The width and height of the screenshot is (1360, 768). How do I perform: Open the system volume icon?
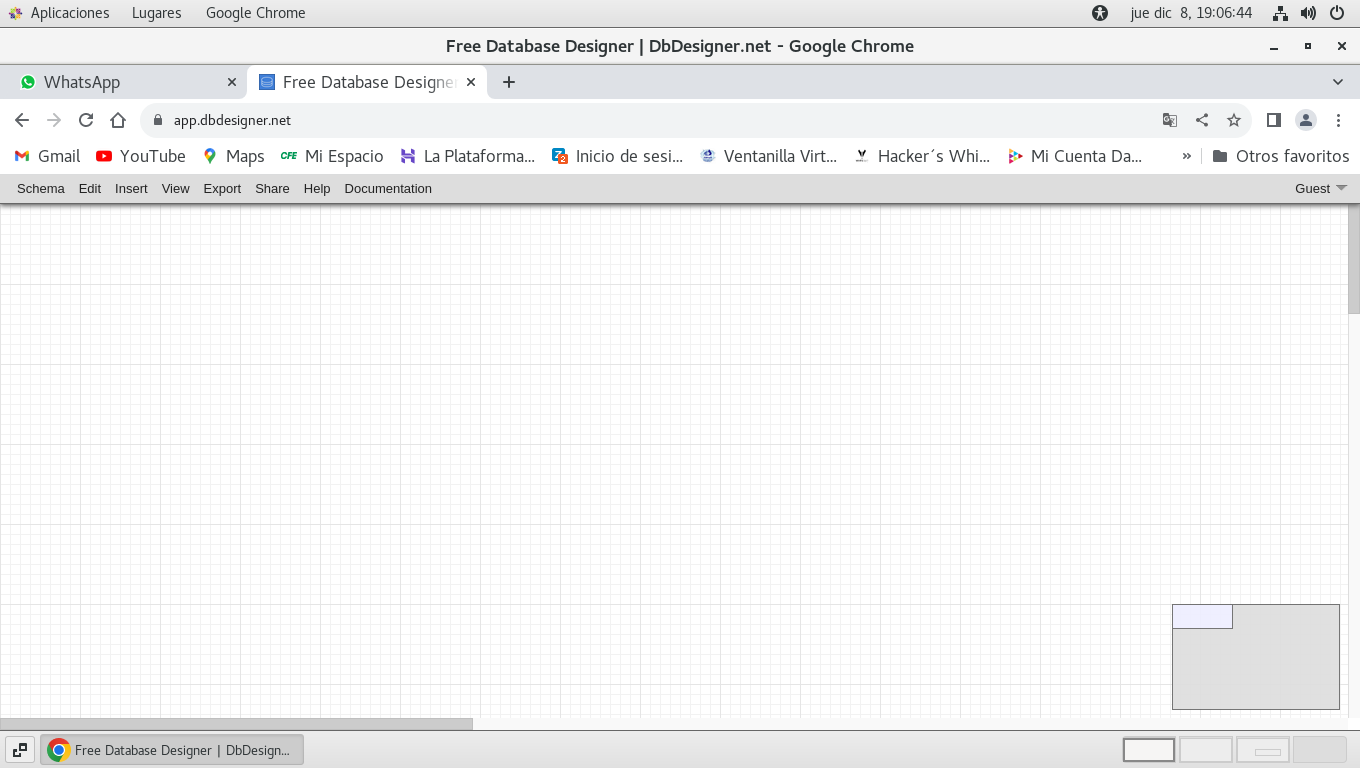(x=1308, y=13)
